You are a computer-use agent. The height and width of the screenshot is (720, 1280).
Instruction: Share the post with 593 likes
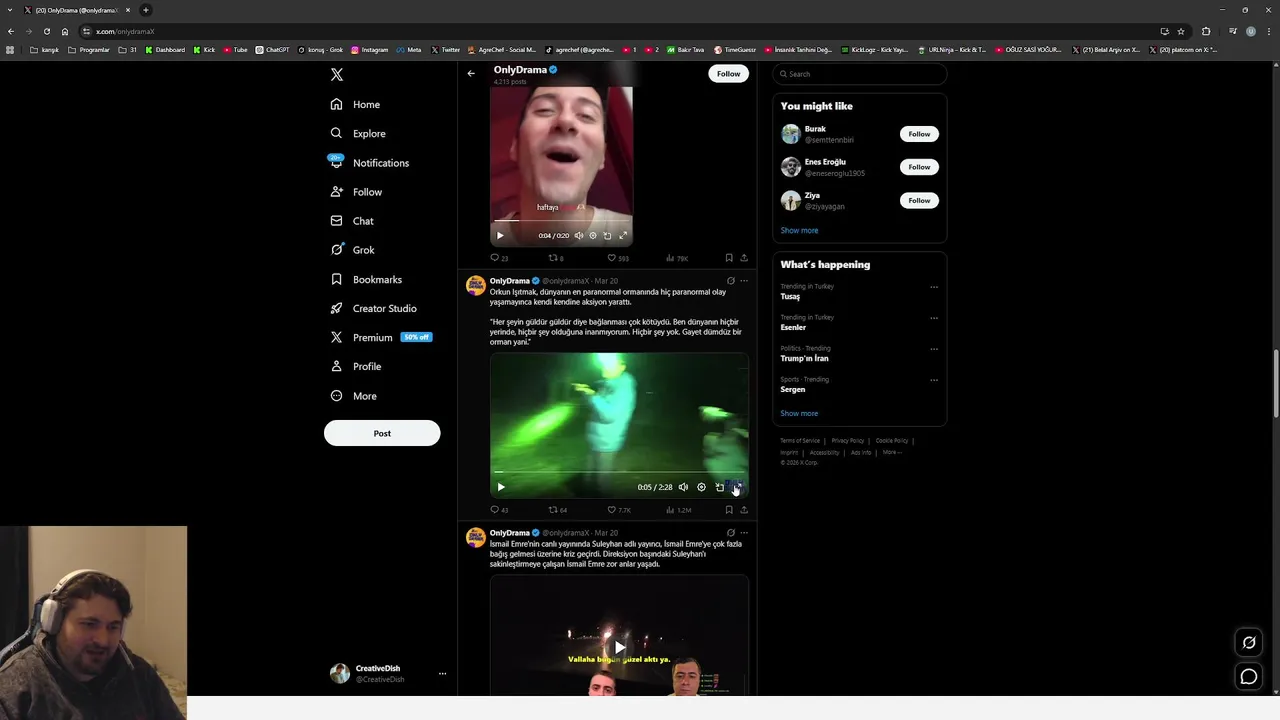[743, 258]
